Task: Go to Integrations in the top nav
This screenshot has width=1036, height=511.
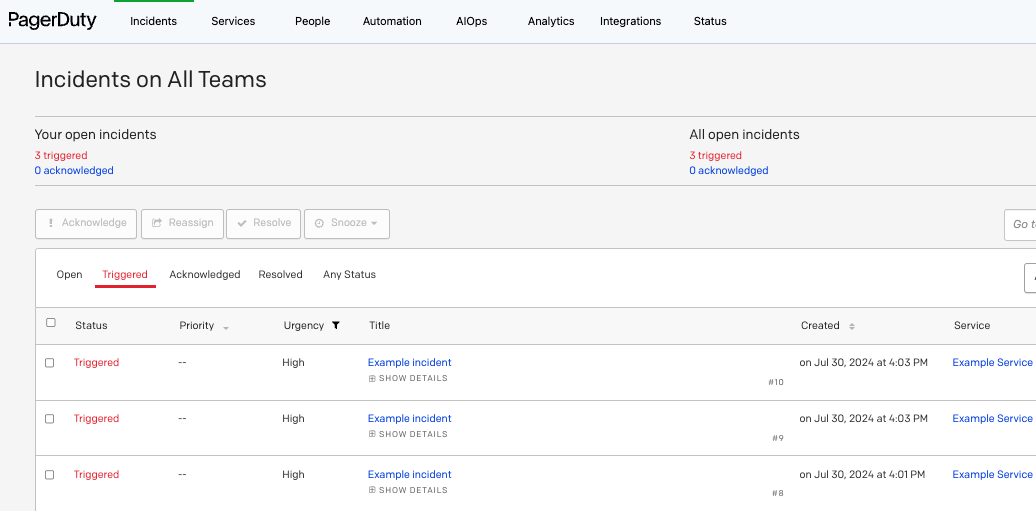Action: (630, 21)
